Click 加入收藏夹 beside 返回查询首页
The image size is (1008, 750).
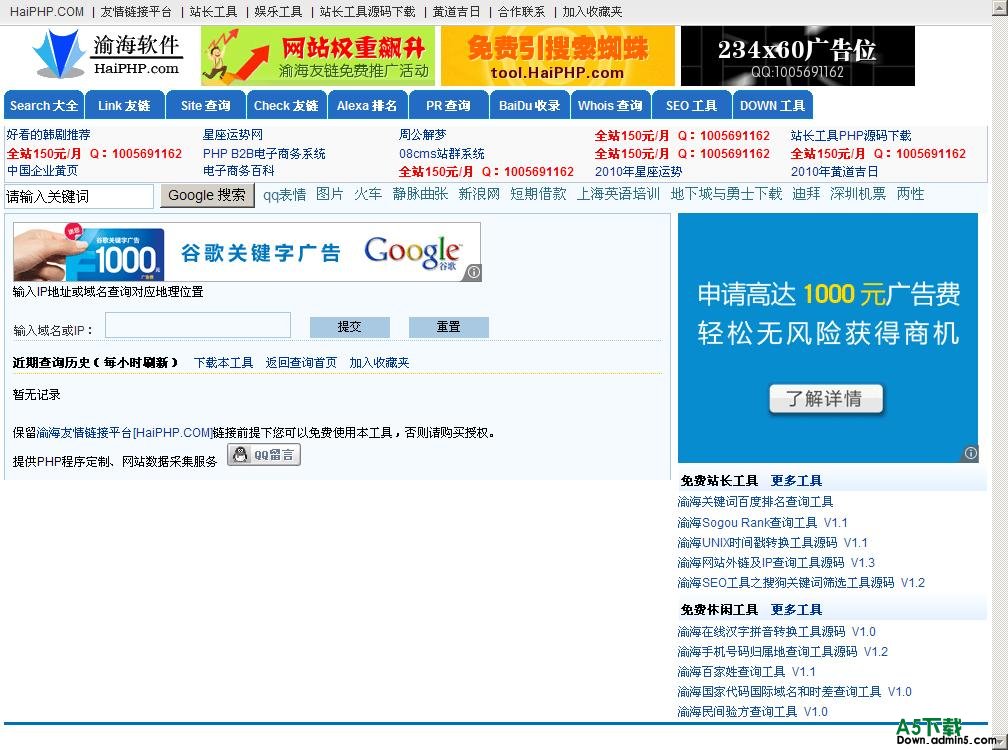[379, 362]
